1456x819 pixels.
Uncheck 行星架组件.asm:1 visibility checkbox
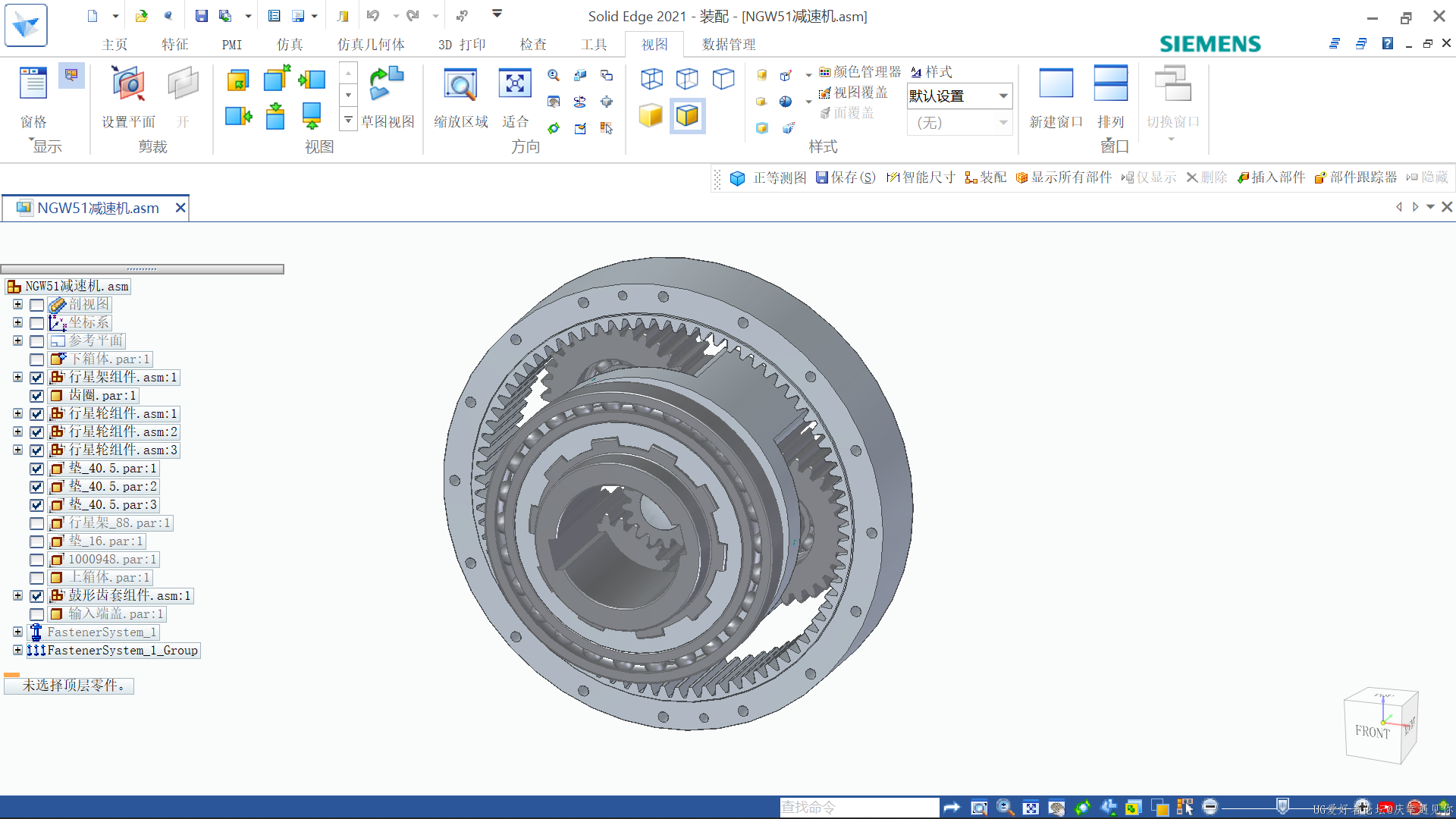pos(36,378)
